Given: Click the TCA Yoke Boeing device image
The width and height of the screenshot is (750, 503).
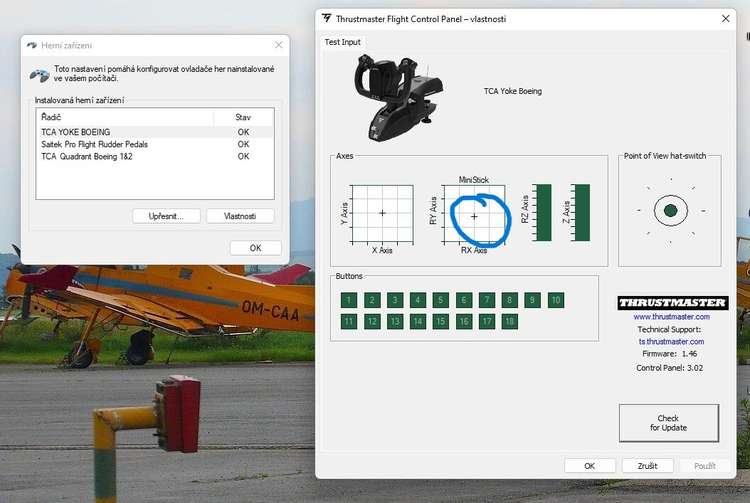Looking at the screenshot, I should coord(398,98).
